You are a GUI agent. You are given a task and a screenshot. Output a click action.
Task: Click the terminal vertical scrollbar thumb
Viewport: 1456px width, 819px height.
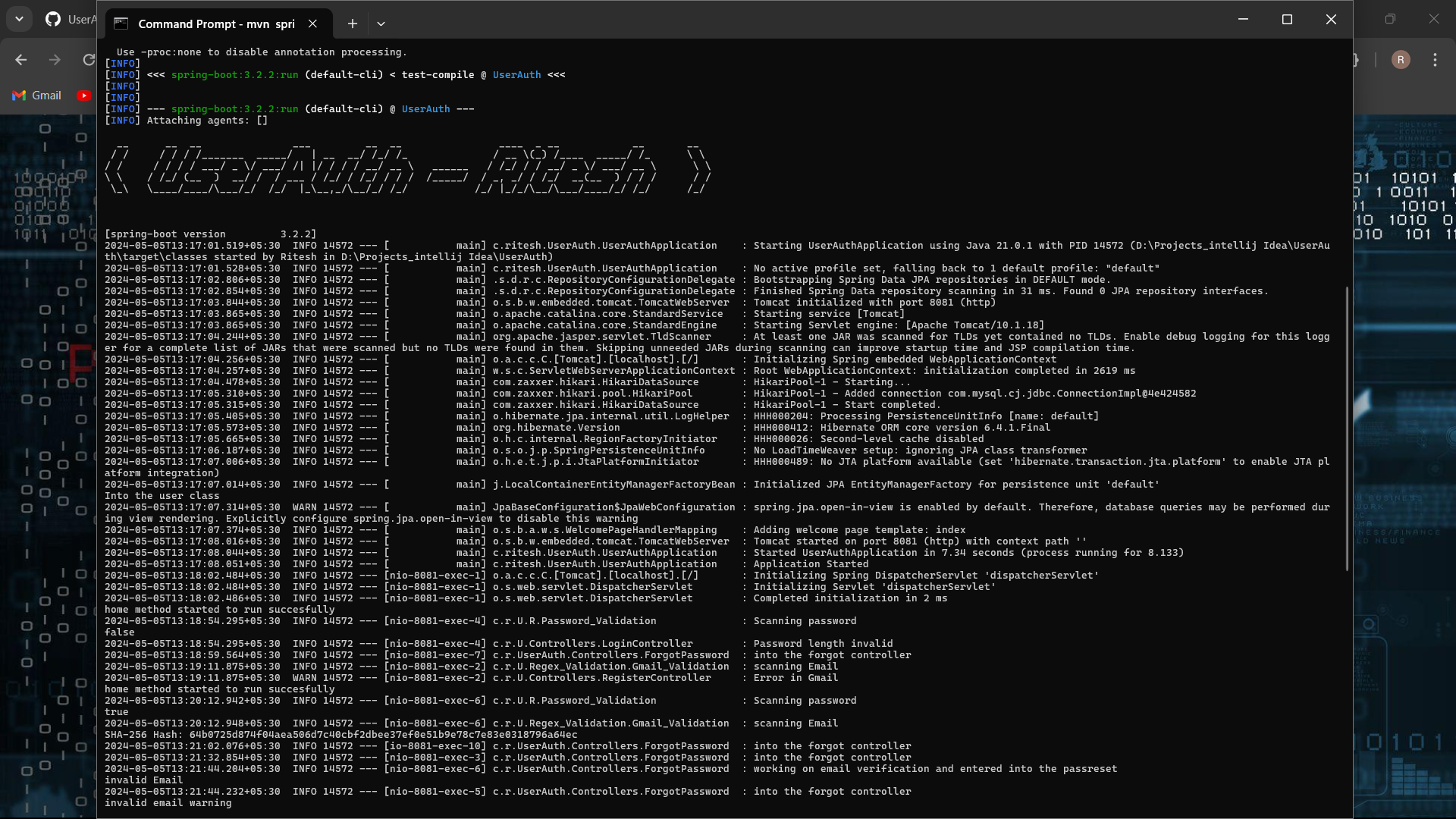click(x=1347, y=428)
